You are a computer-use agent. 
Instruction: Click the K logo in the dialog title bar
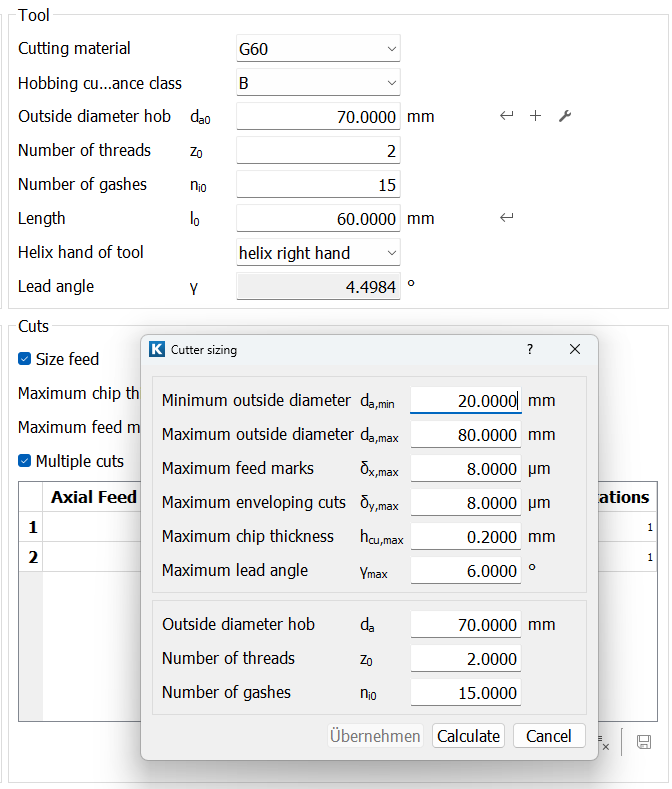point(157,349)
